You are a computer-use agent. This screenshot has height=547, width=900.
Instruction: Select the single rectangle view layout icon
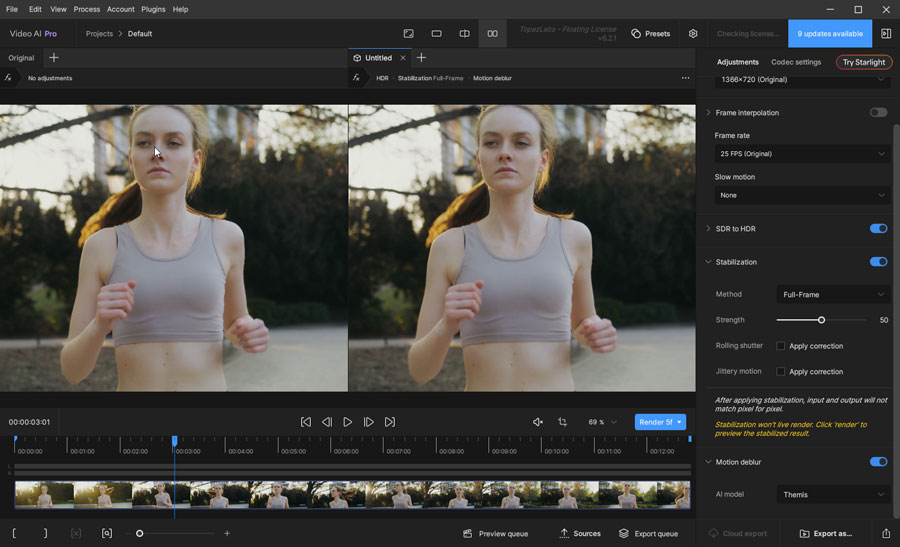coord(436,34)
